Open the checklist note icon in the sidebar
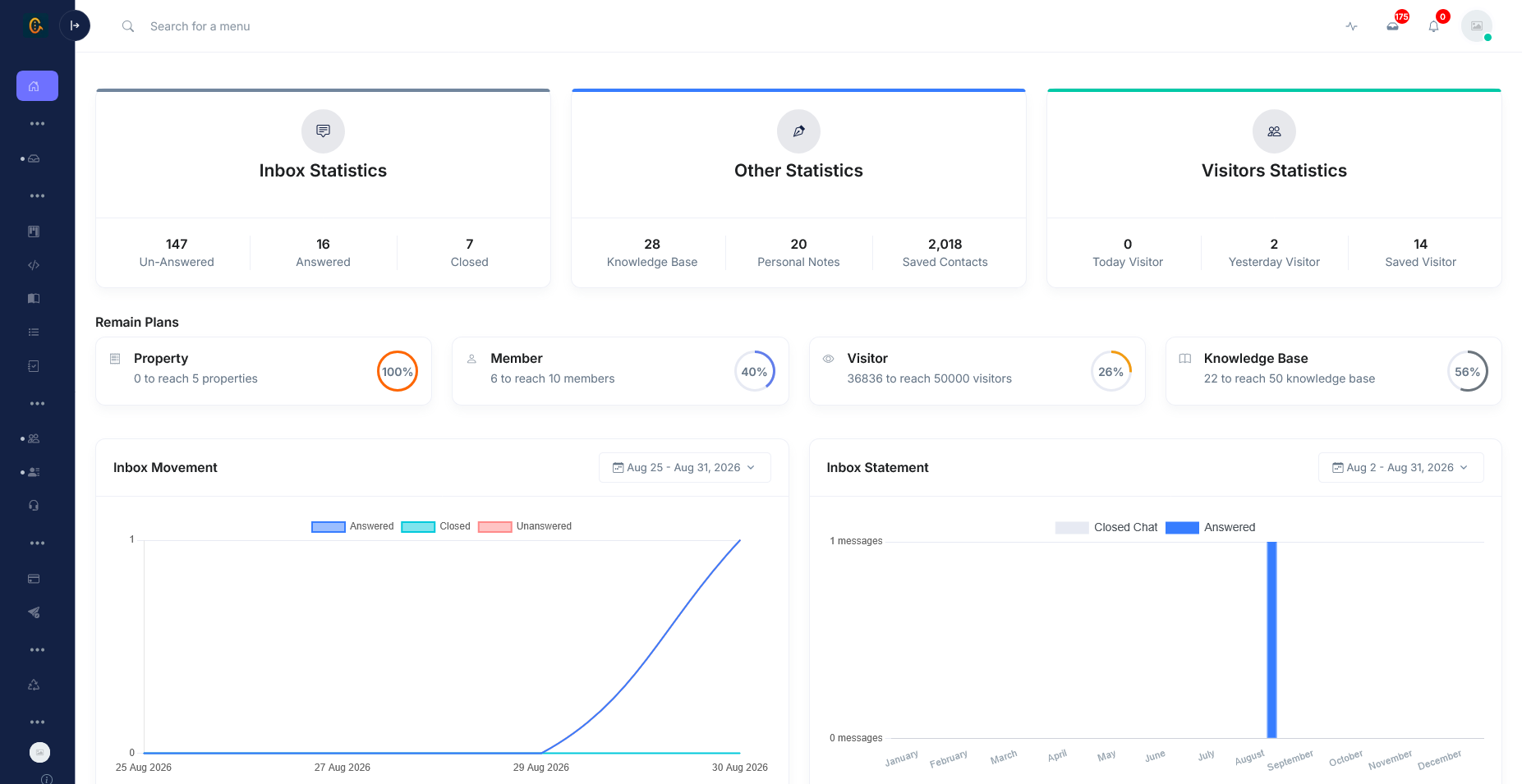This screenshot has width=1522, height=784. [34, 366]
